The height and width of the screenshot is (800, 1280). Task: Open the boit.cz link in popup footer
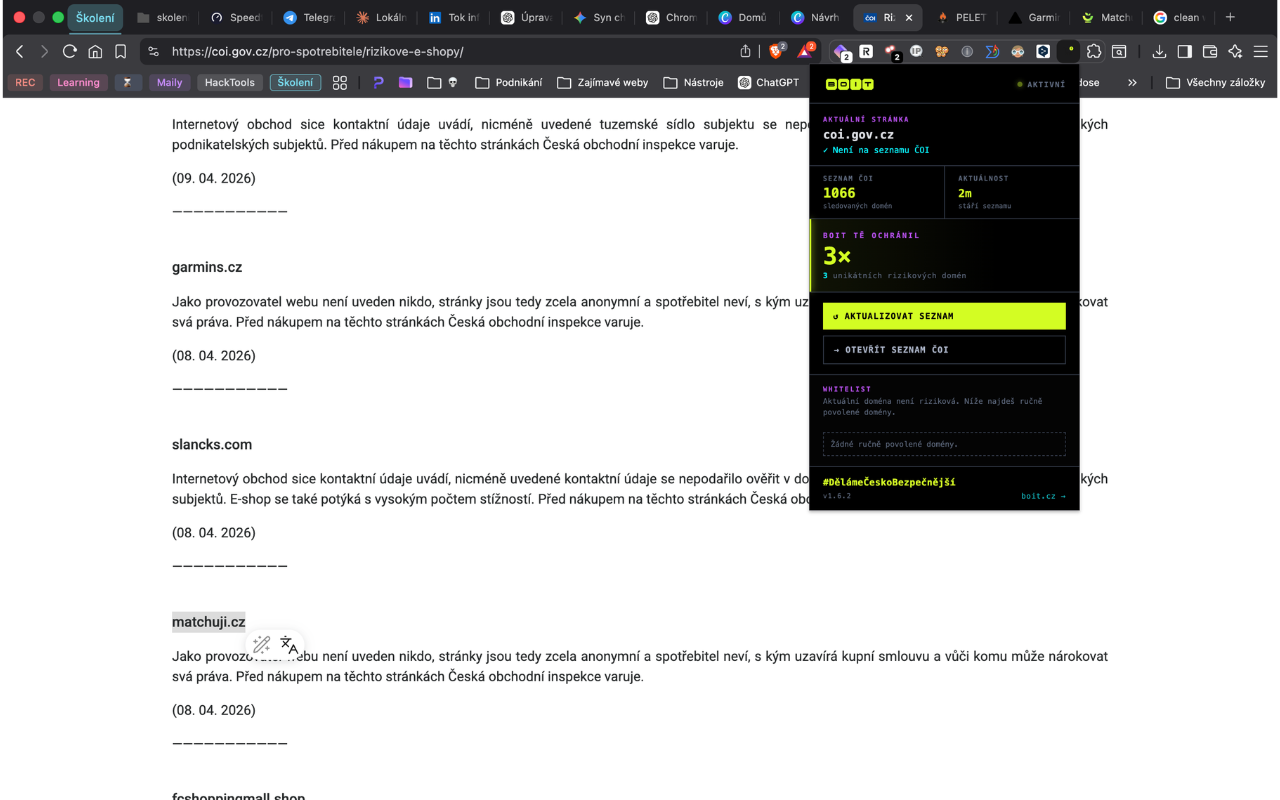point(1043,496)
